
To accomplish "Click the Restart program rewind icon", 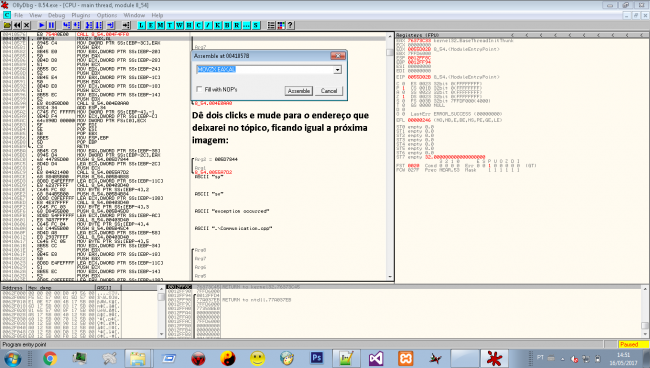I will point(17,25).
